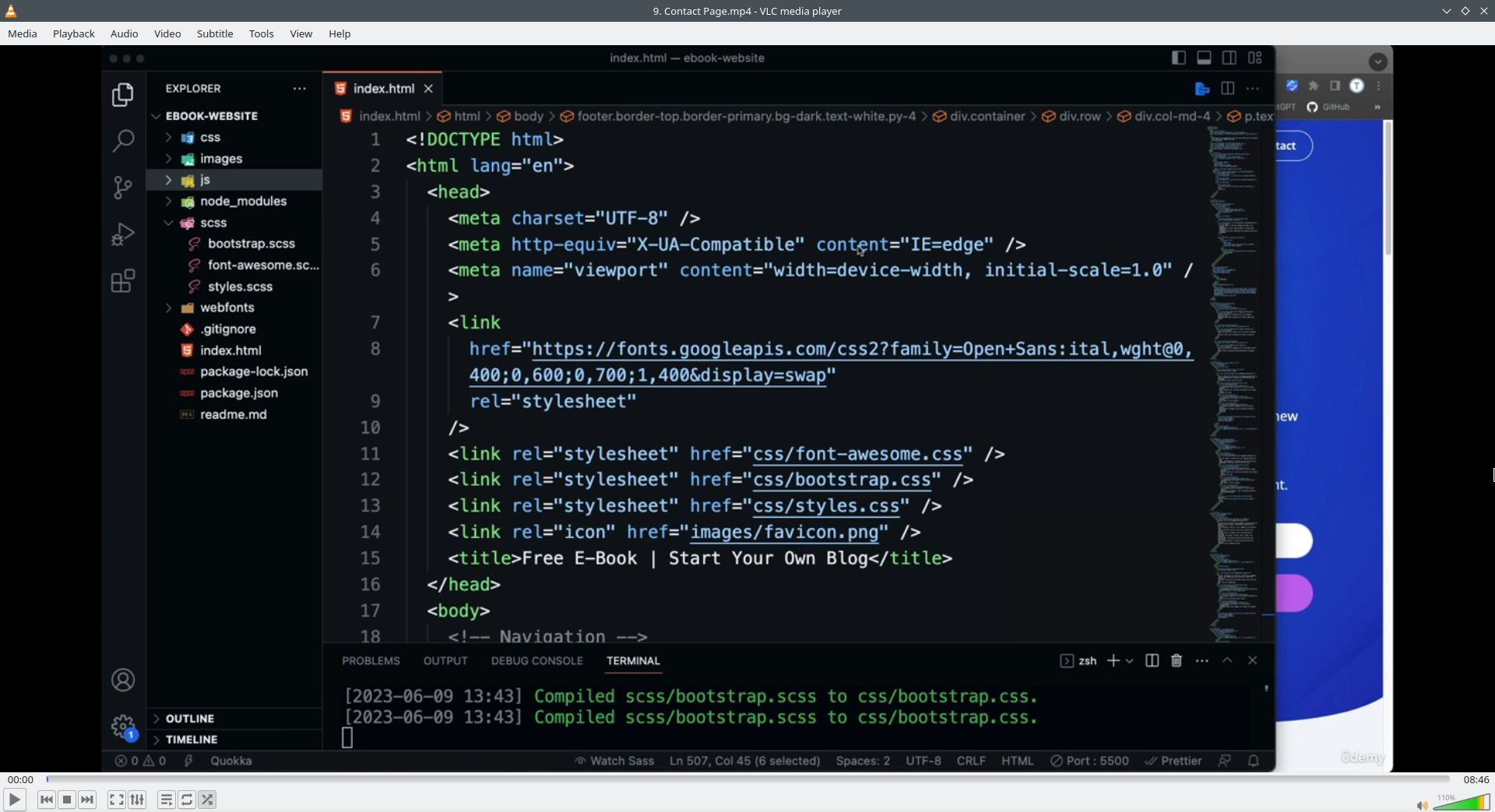Open the Accounts icon in the activity bar
The width and height of the screenshot is (1495, 812).
123,680
